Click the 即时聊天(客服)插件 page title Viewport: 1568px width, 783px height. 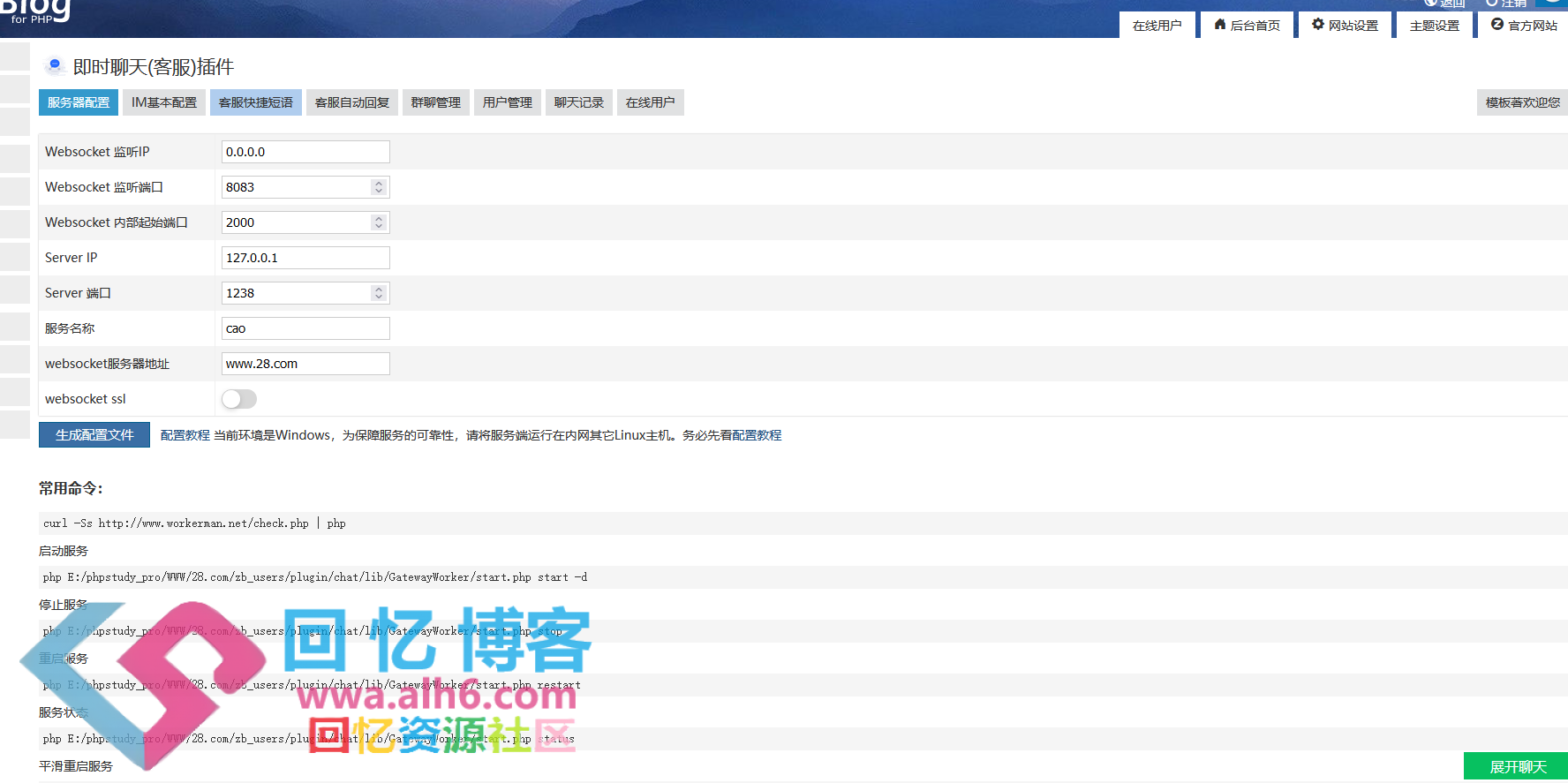pos(154,67)
